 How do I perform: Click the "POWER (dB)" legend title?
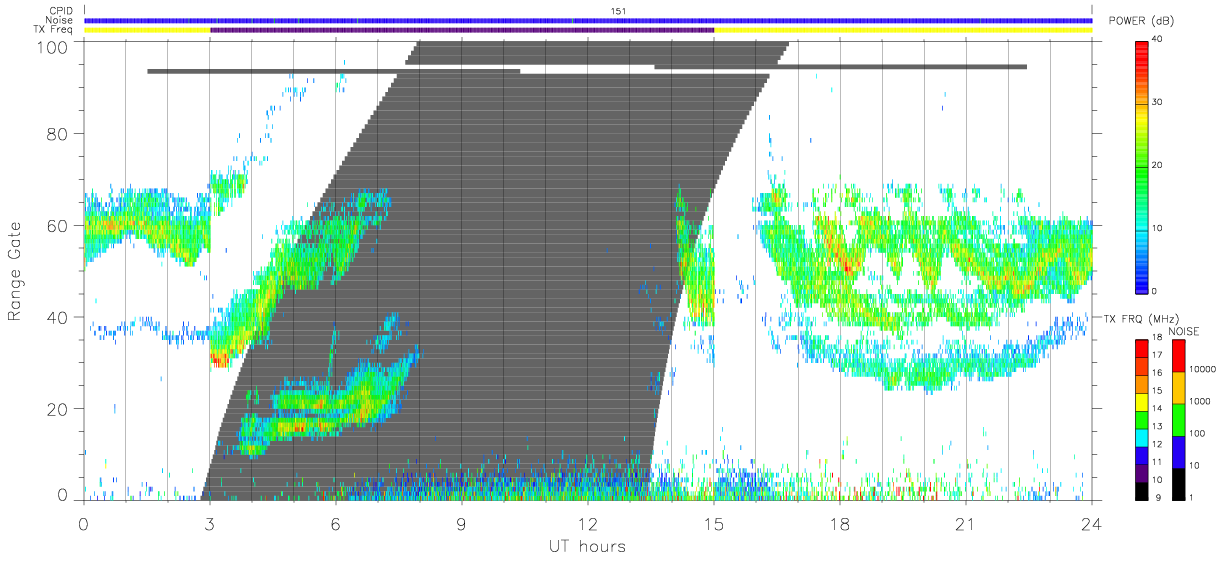[1142, 23]
